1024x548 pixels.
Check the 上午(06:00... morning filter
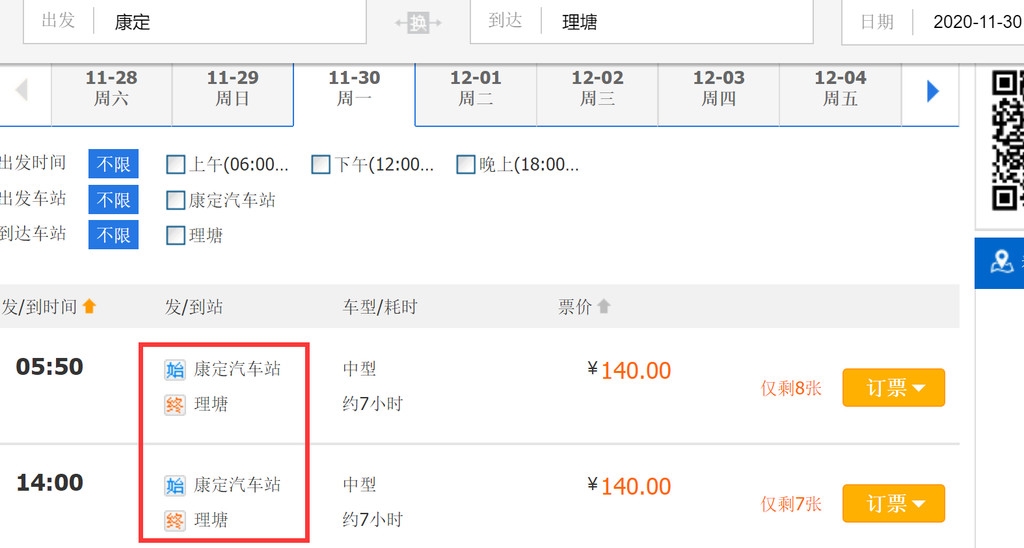coord(176,165)
